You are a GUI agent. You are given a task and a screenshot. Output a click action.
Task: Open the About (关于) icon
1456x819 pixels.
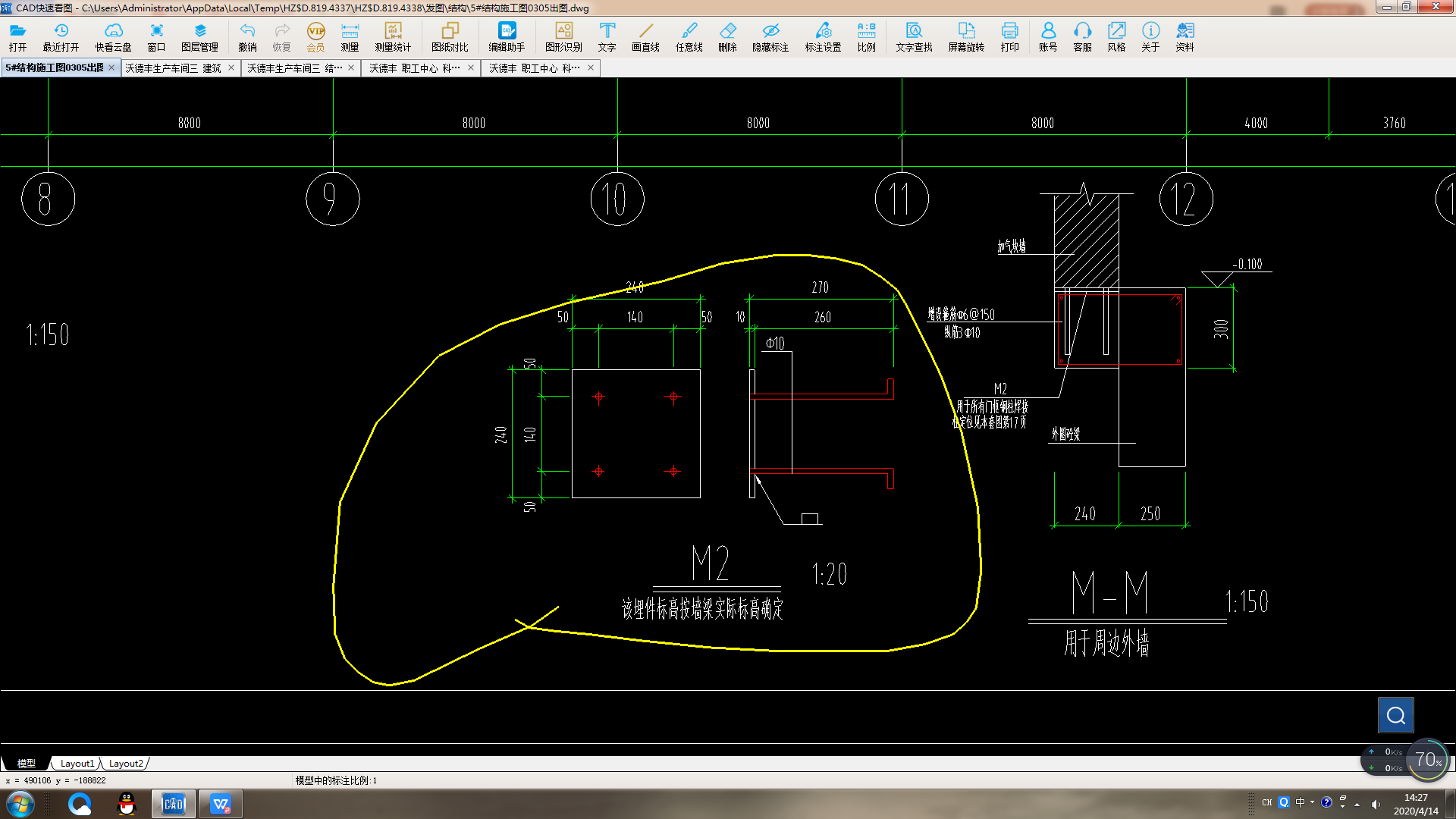coord(1150,36)
